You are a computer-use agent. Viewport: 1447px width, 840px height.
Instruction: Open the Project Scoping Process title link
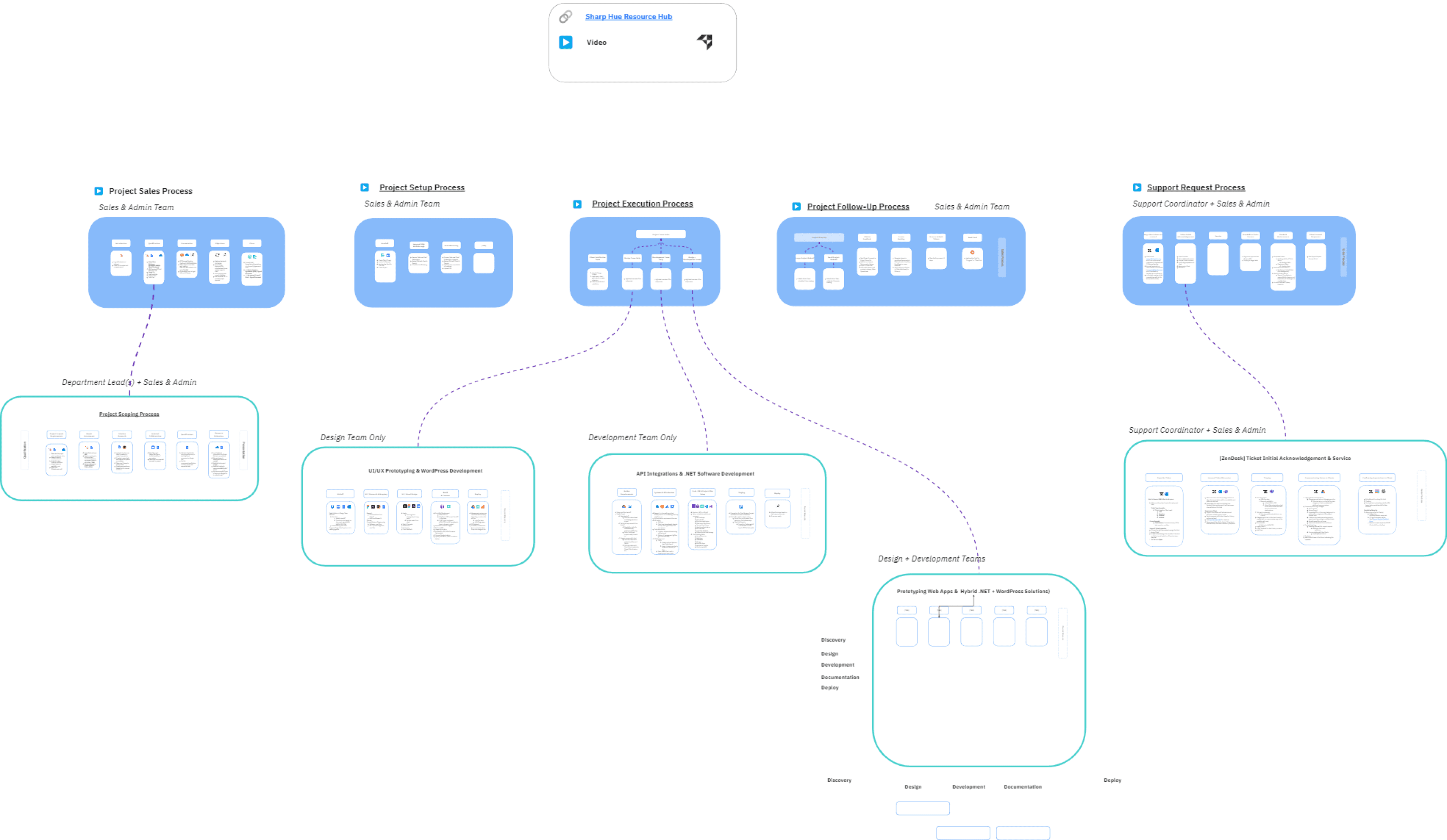(129, 414)
